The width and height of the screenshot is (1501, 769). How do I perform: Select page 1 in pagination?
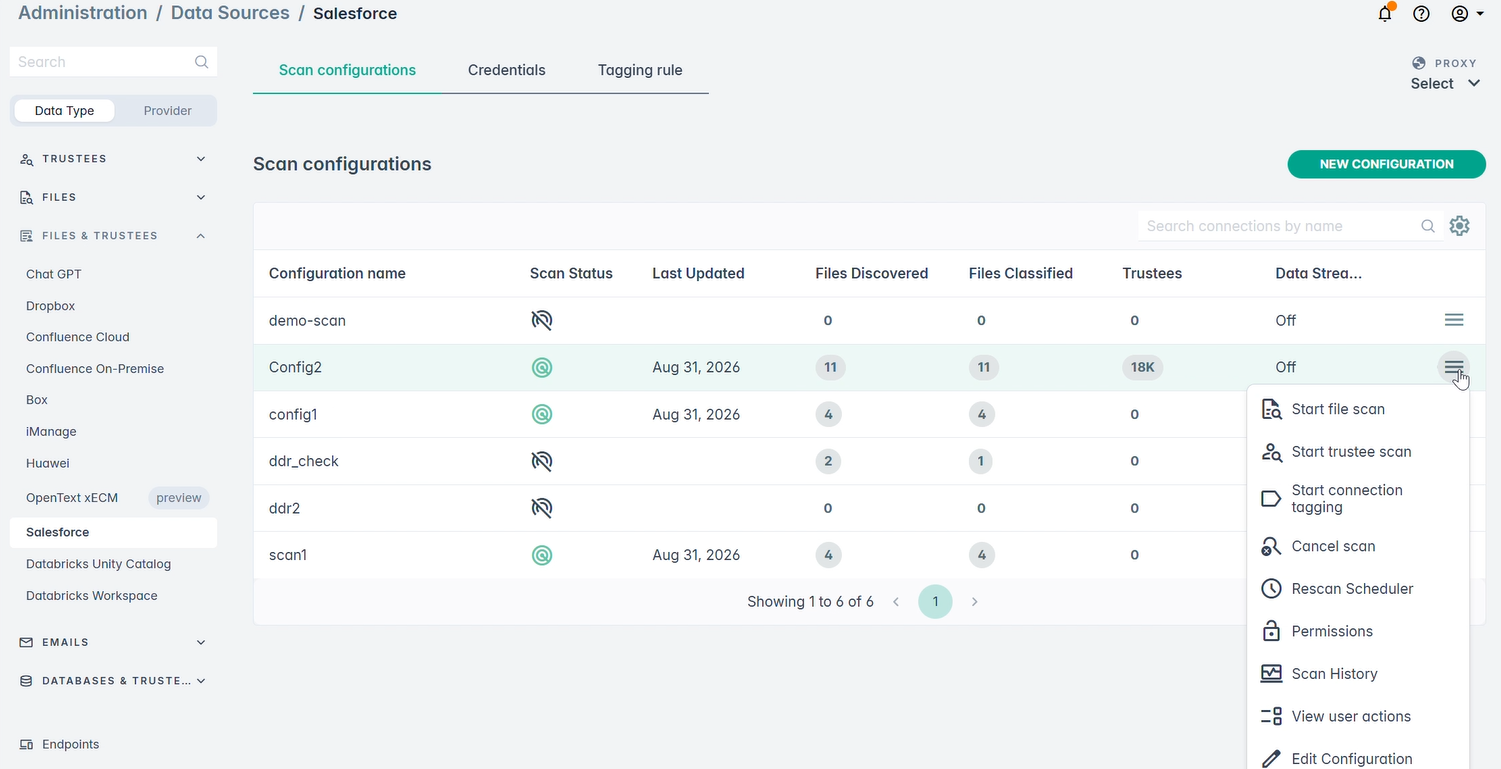point(935,602)
